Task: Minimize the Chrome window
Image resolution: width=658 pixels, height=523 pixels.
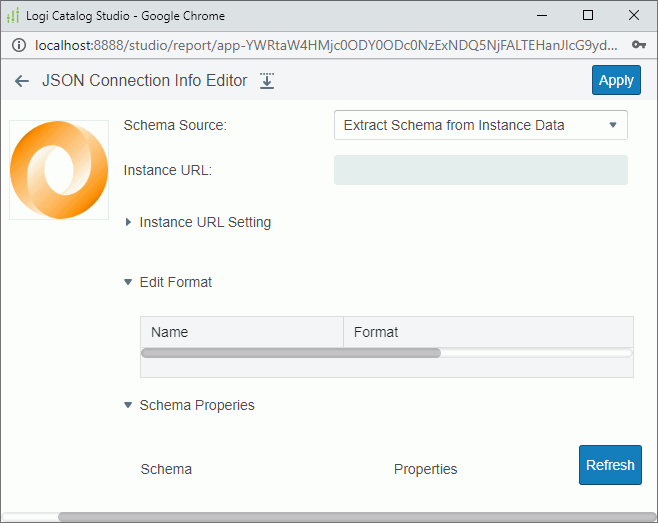Action: [542, 16]
